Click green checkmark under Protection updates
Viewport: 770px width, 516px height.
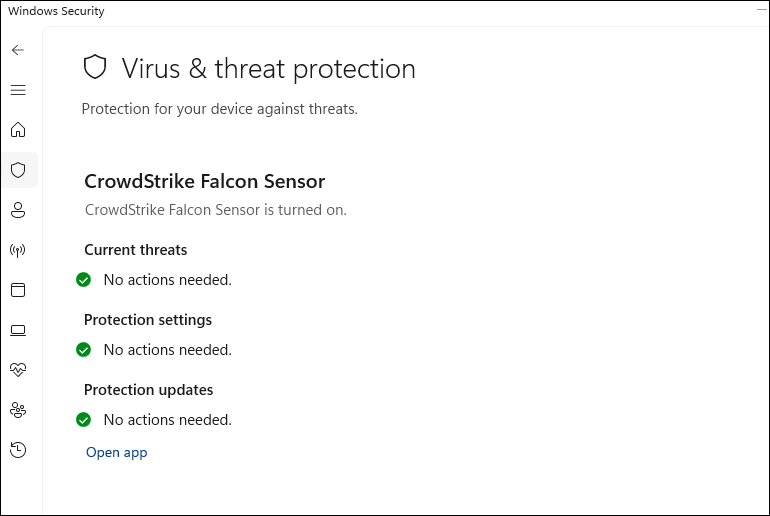point(84,420)
